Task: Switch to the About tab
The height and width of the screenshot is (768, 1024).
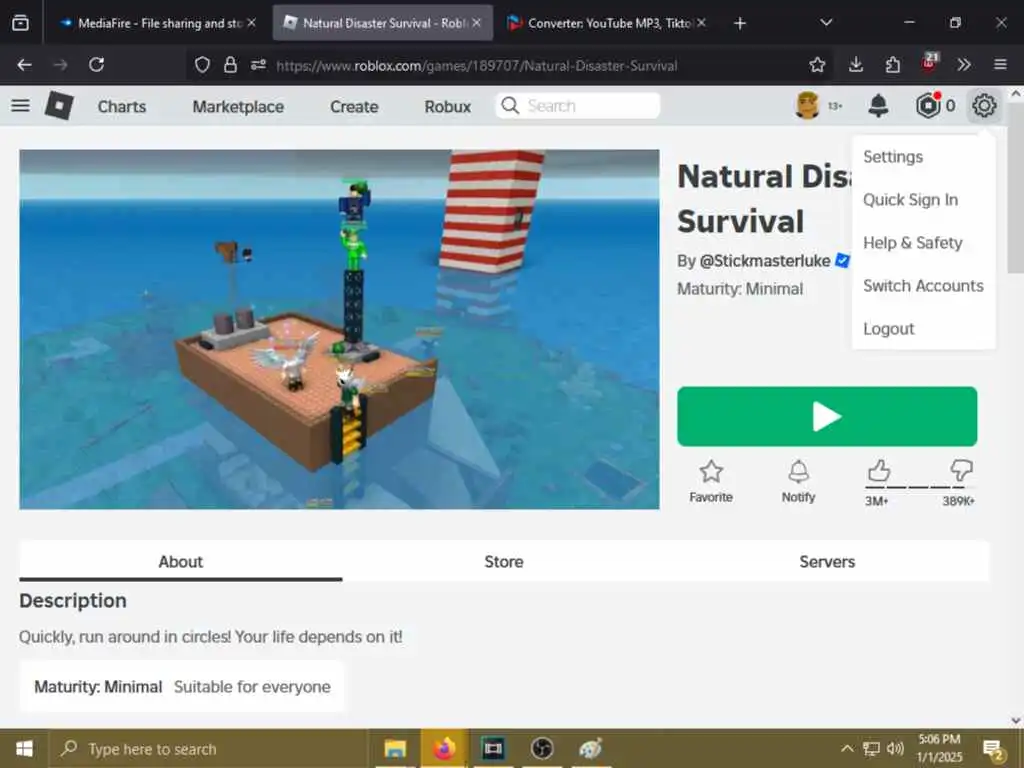Action: pyautogui.click(x=180, y=562)
